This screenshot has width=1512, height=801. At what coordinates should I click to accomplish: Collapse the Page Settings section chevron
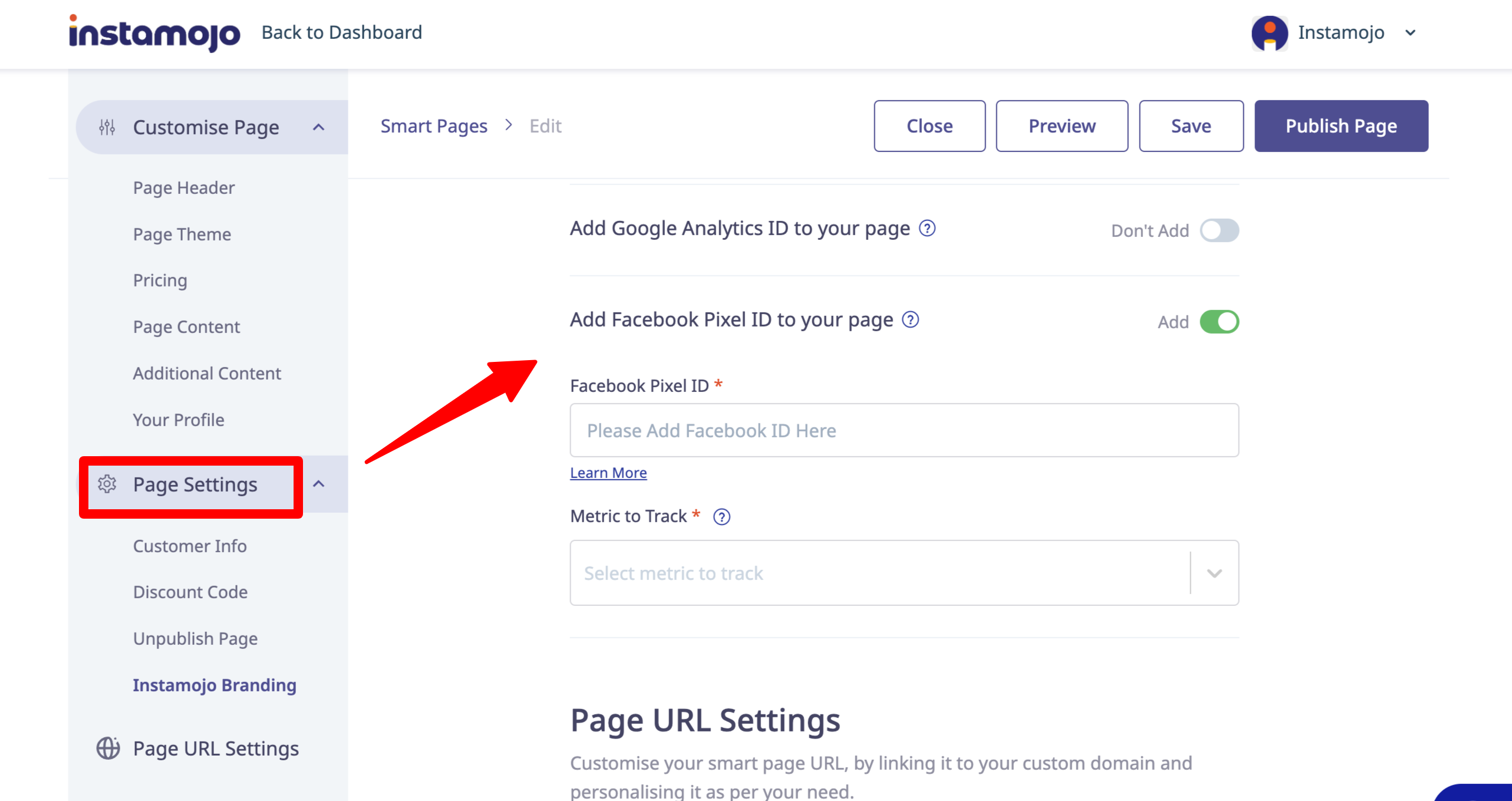pos(319,484)
